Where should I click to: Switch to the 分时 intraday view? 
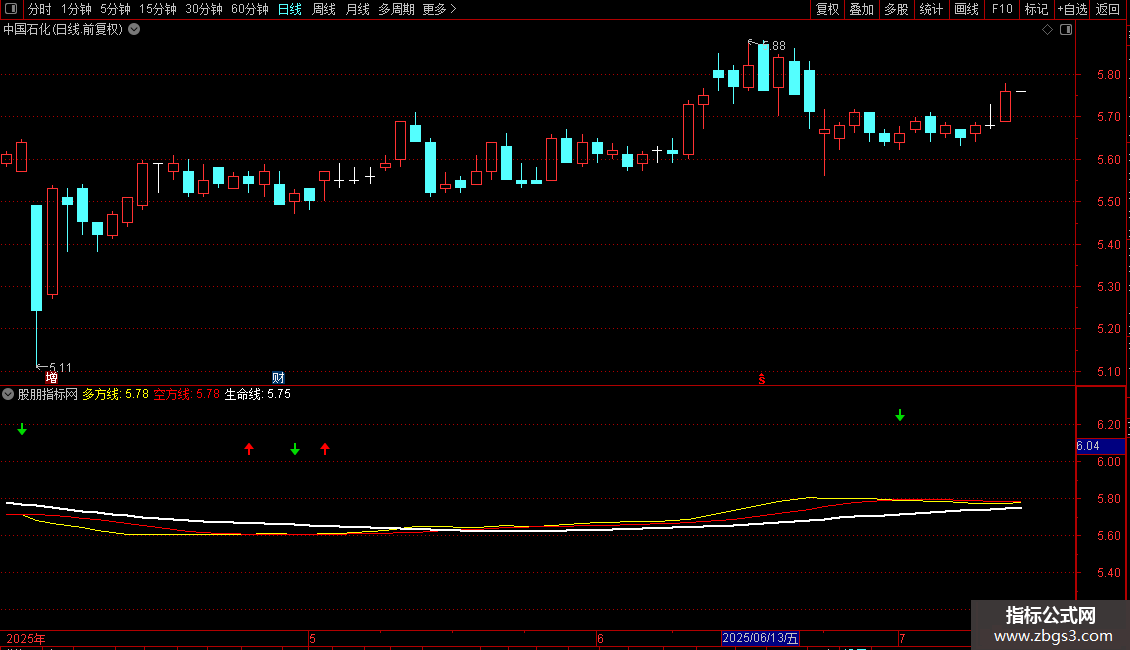40,9
